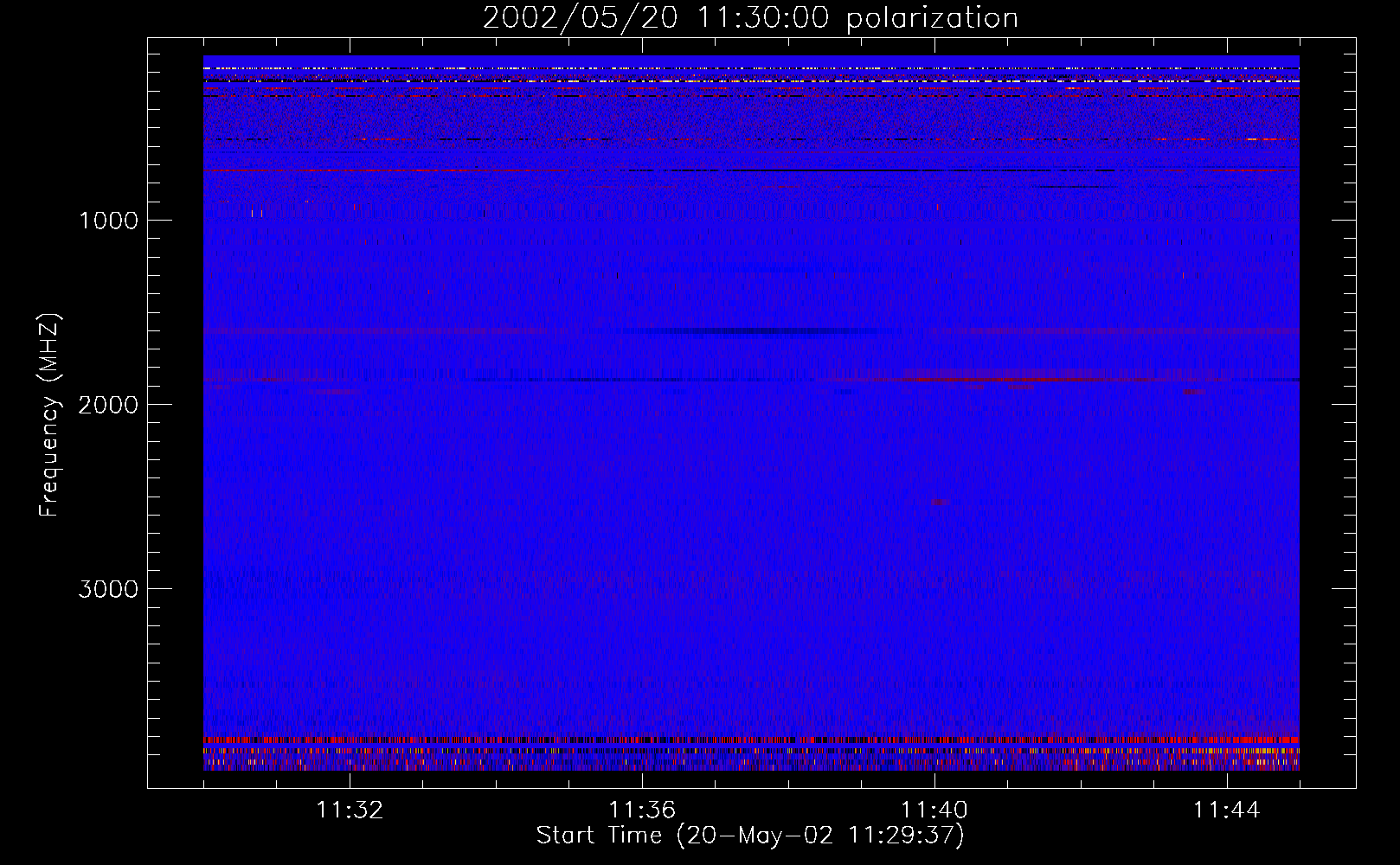Select the 3000 frequency tick label

(x=108, y=589)
